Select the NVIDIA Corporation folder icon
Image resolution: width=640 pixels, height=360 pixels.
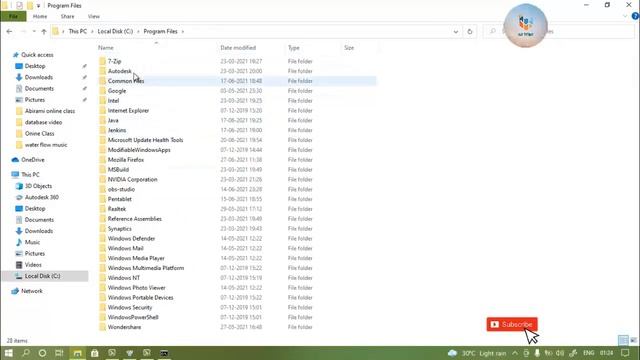pos(102,179)
